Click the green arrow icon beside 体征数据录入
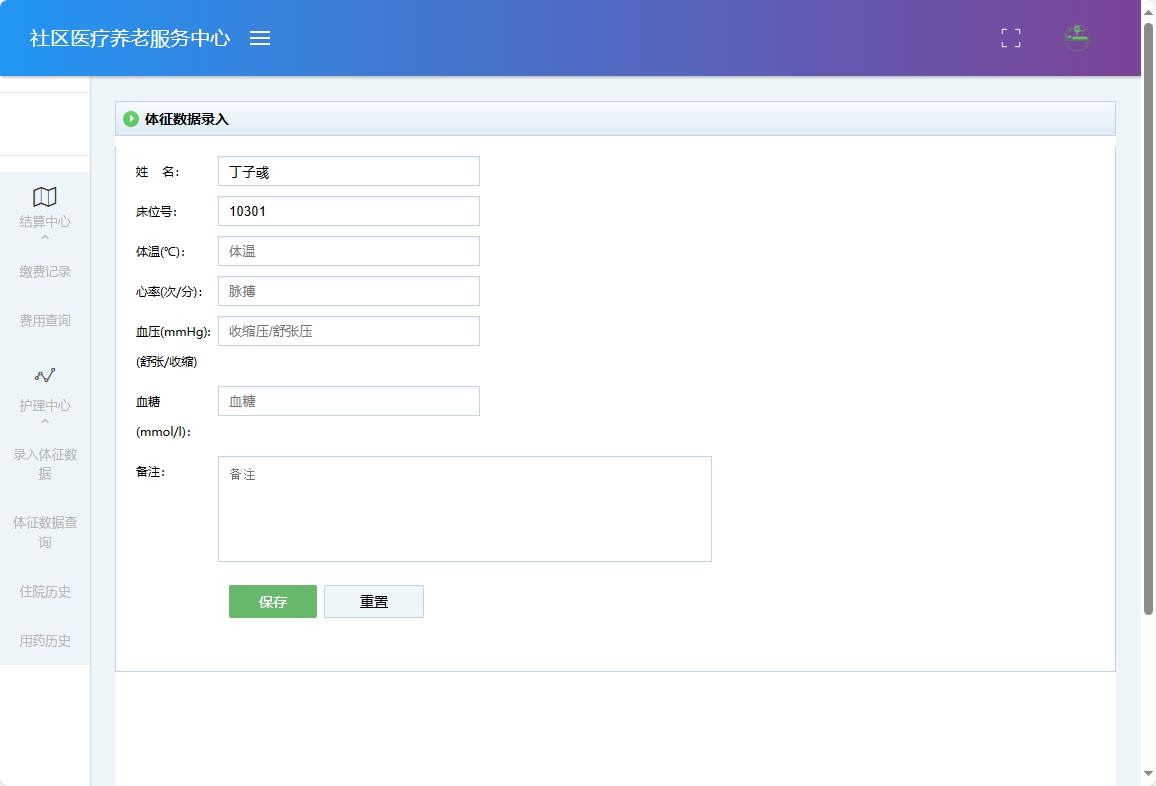 131,118
